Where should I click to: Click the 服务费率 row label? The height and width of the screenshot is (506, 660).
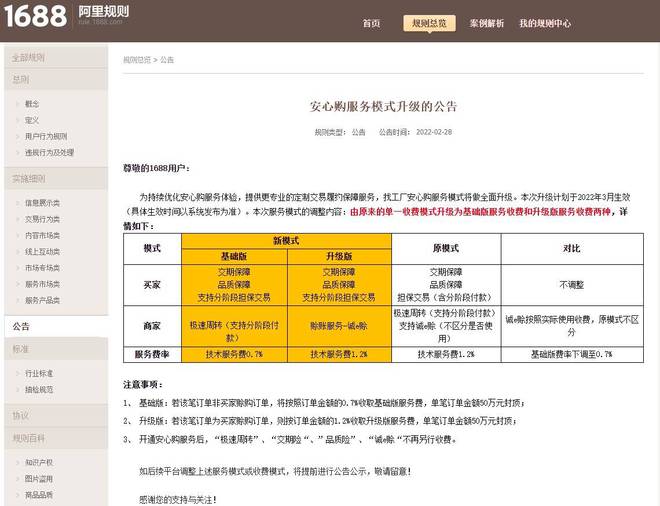pyautogui.click(x=152, y=354)
